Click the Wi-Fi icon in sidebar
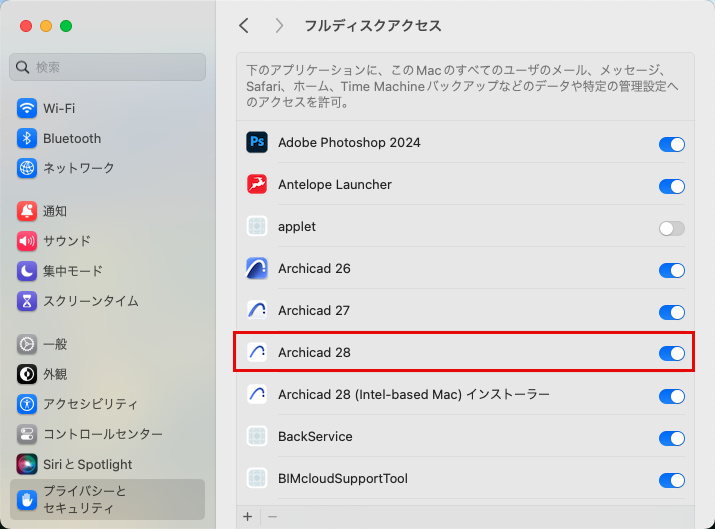Viewport: 715px width, 529px height. click(27, 108)
